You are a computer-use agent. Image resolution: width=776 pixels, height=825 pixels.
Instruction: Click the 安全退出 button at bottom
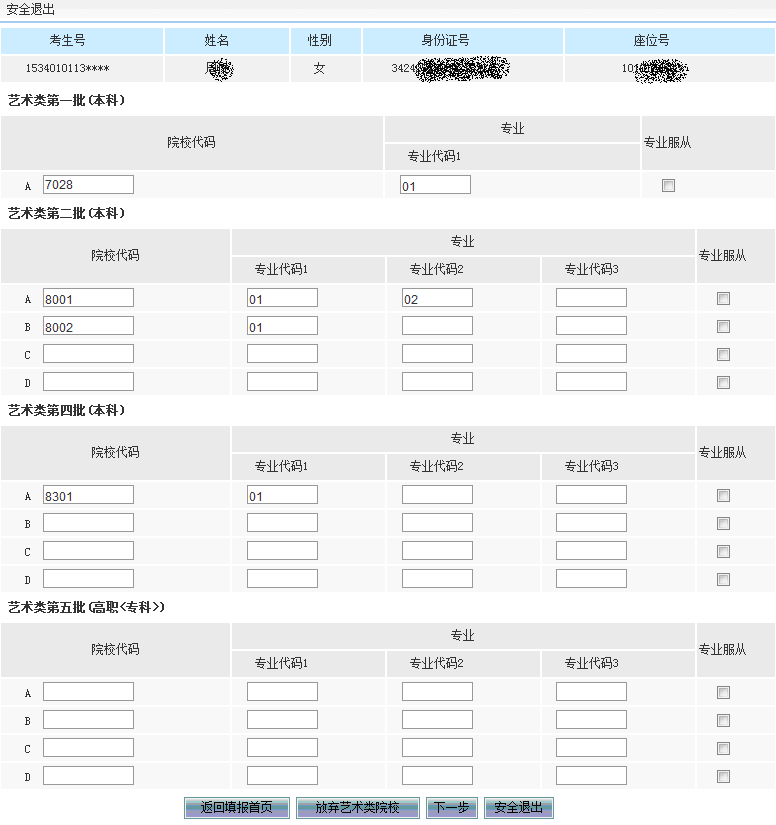[519, 807]
